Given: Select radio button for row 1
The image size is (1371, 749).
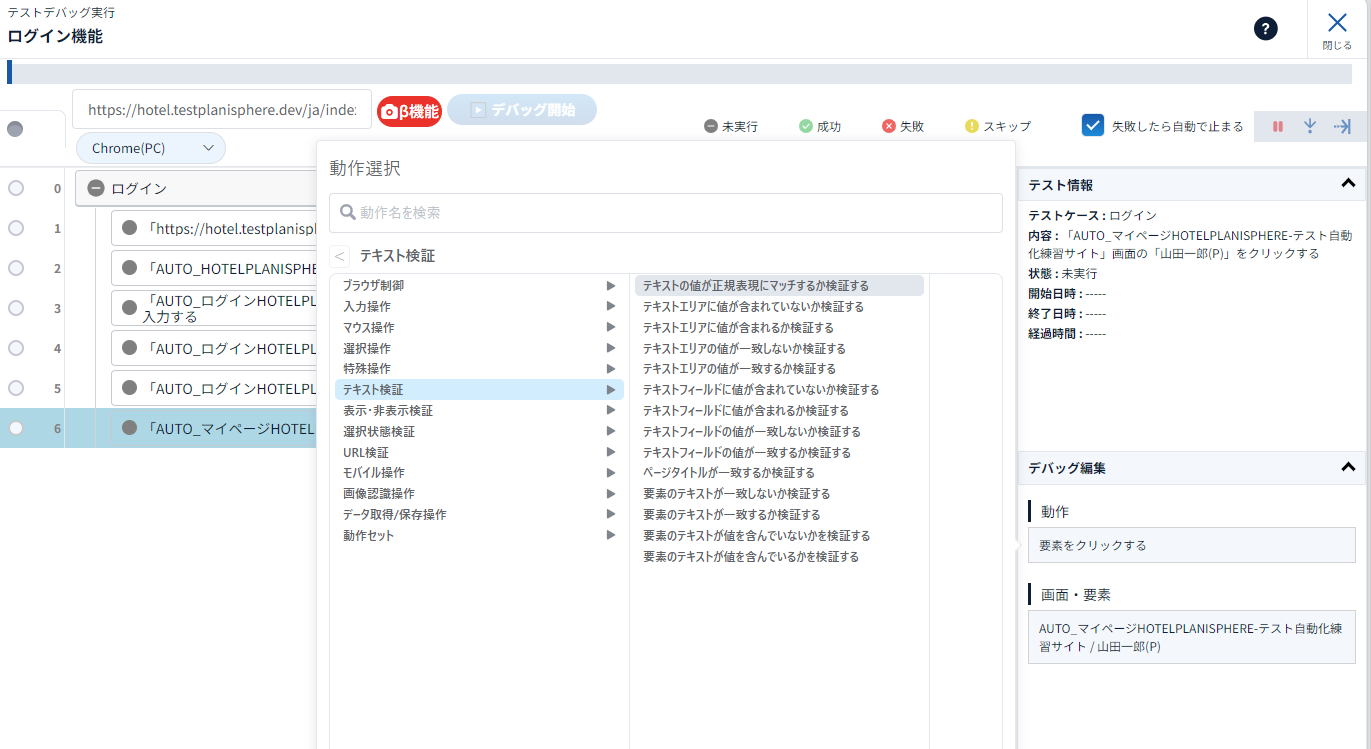Looking at the screenshot, I should [x=16, y=228].
